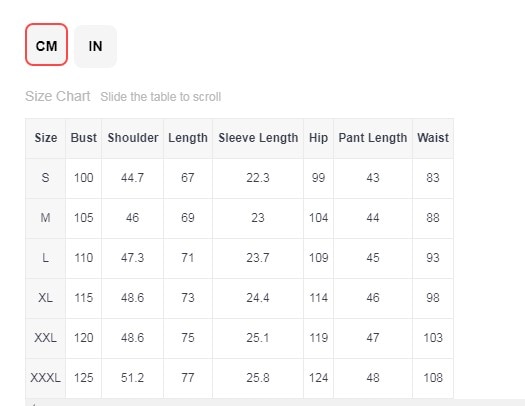
Task: Click the Length column header
Action: point(188,138)
